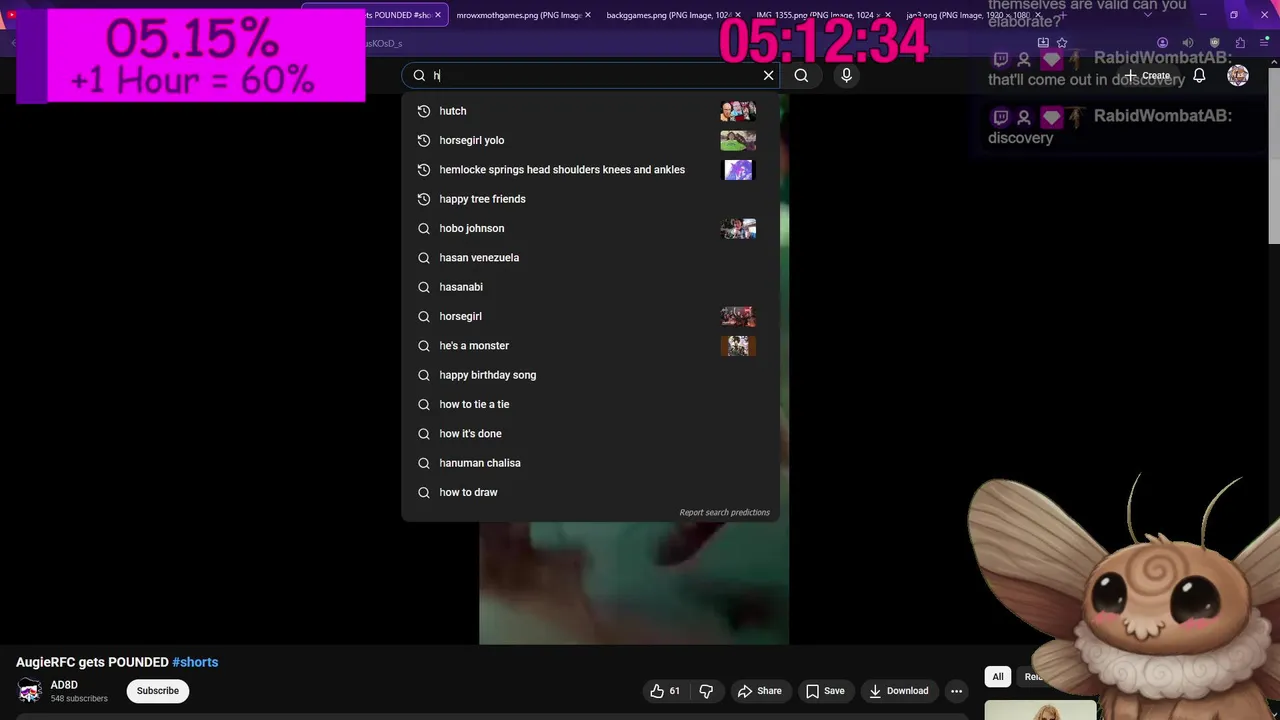The height and width of the screenshot is (720, 1280).
Task: Download the video
Action: pyautogui.click(x=898, y=691)
